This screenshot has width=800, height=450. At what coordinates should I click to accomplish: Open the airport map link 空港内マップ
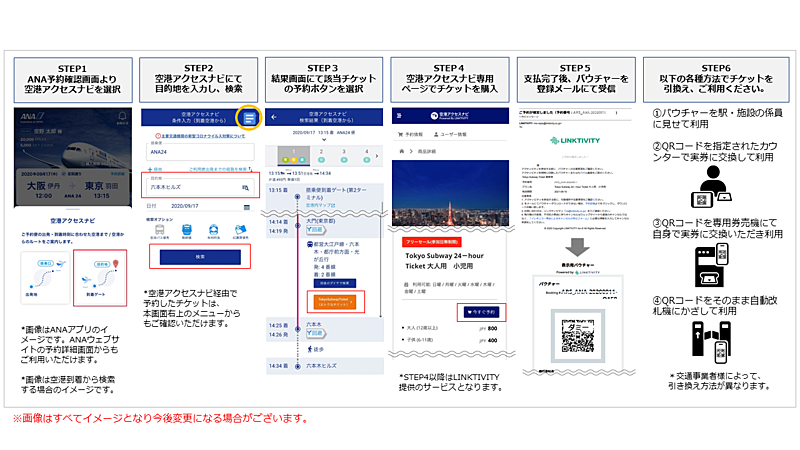tap(320, 205)
